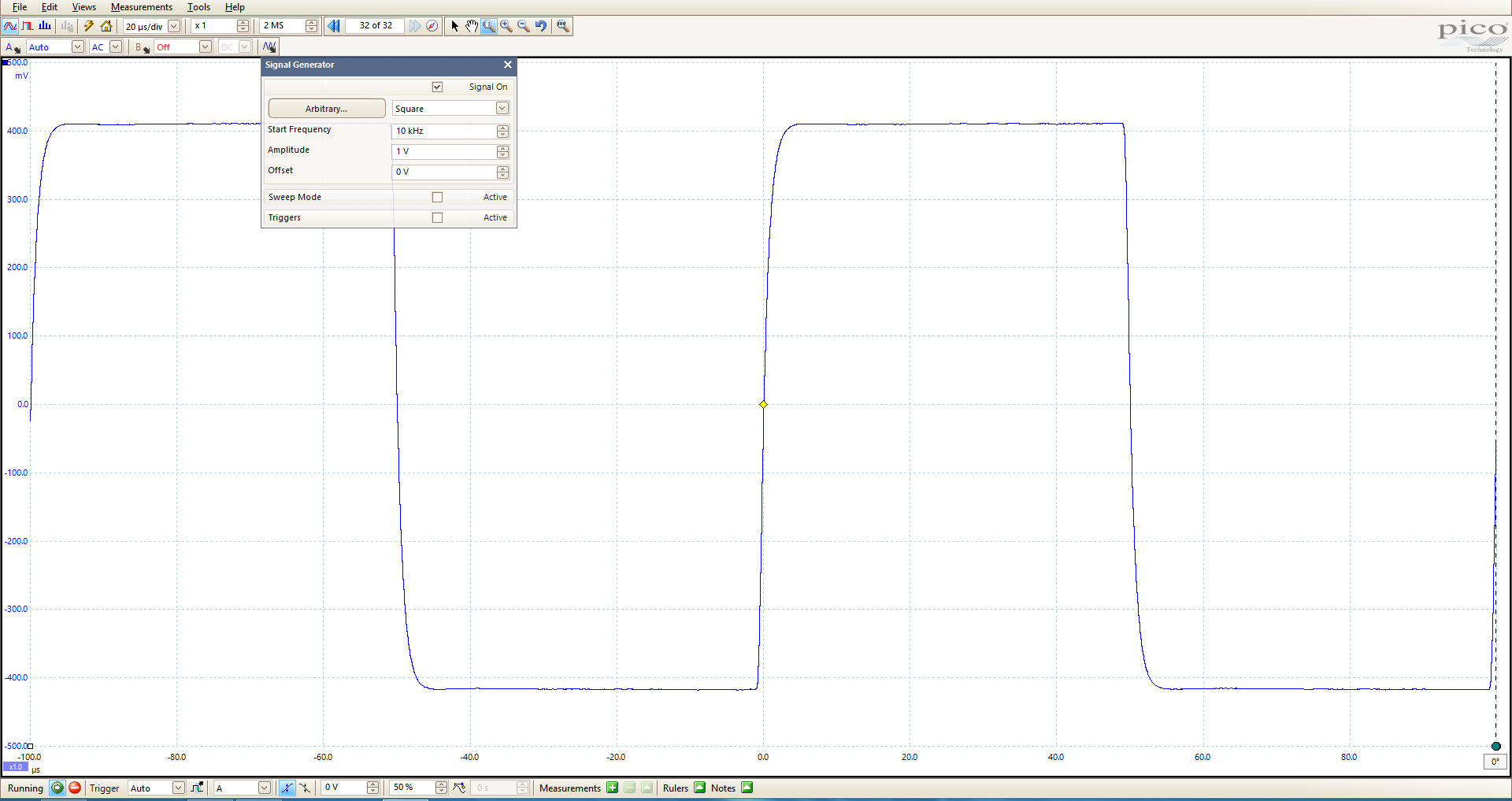
Task: Open Channel A options button
Action: tap(13, 47)
